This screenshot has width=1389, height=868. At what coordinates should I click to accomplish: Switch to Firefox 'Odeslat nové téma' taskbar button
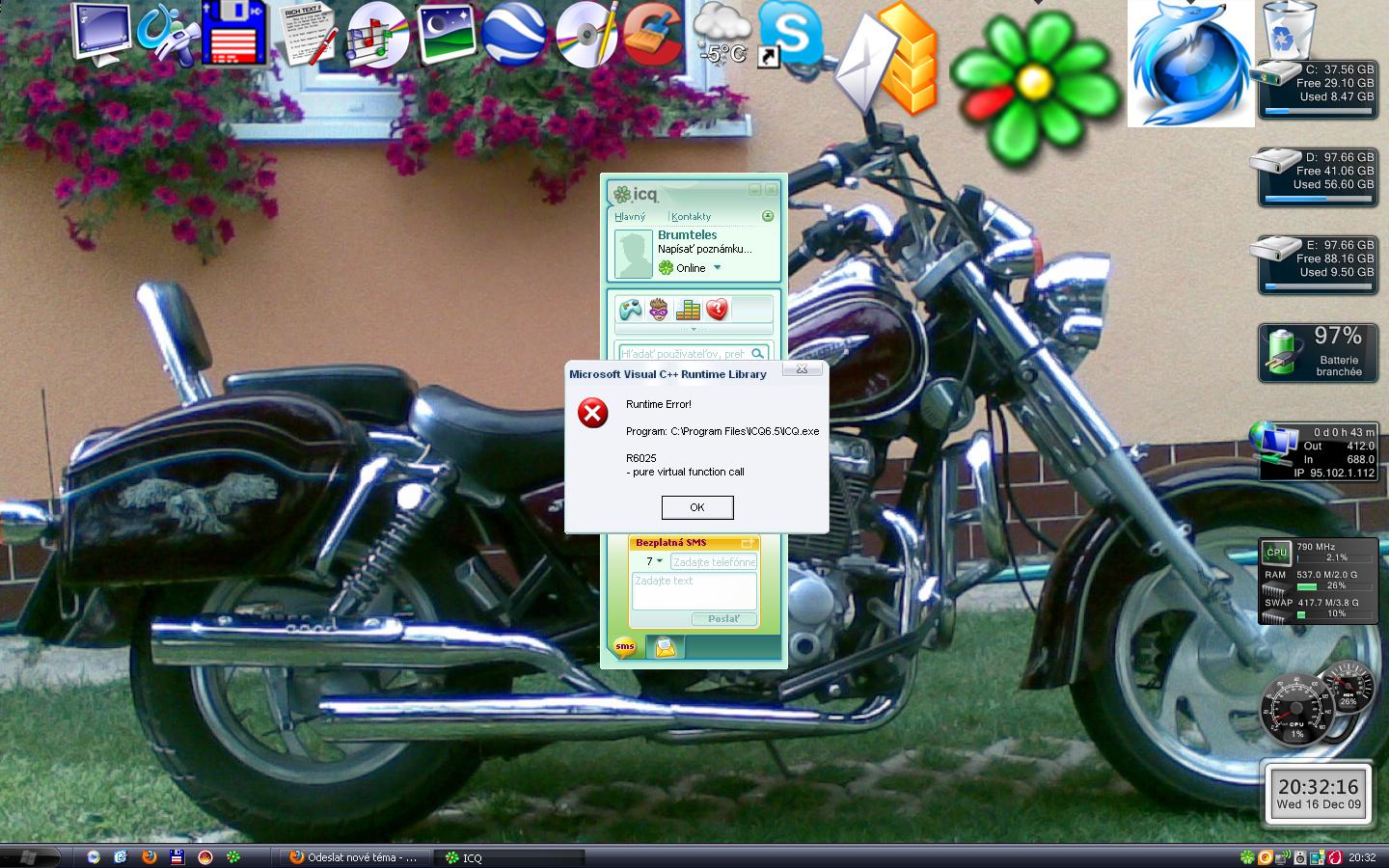point(353,857)
